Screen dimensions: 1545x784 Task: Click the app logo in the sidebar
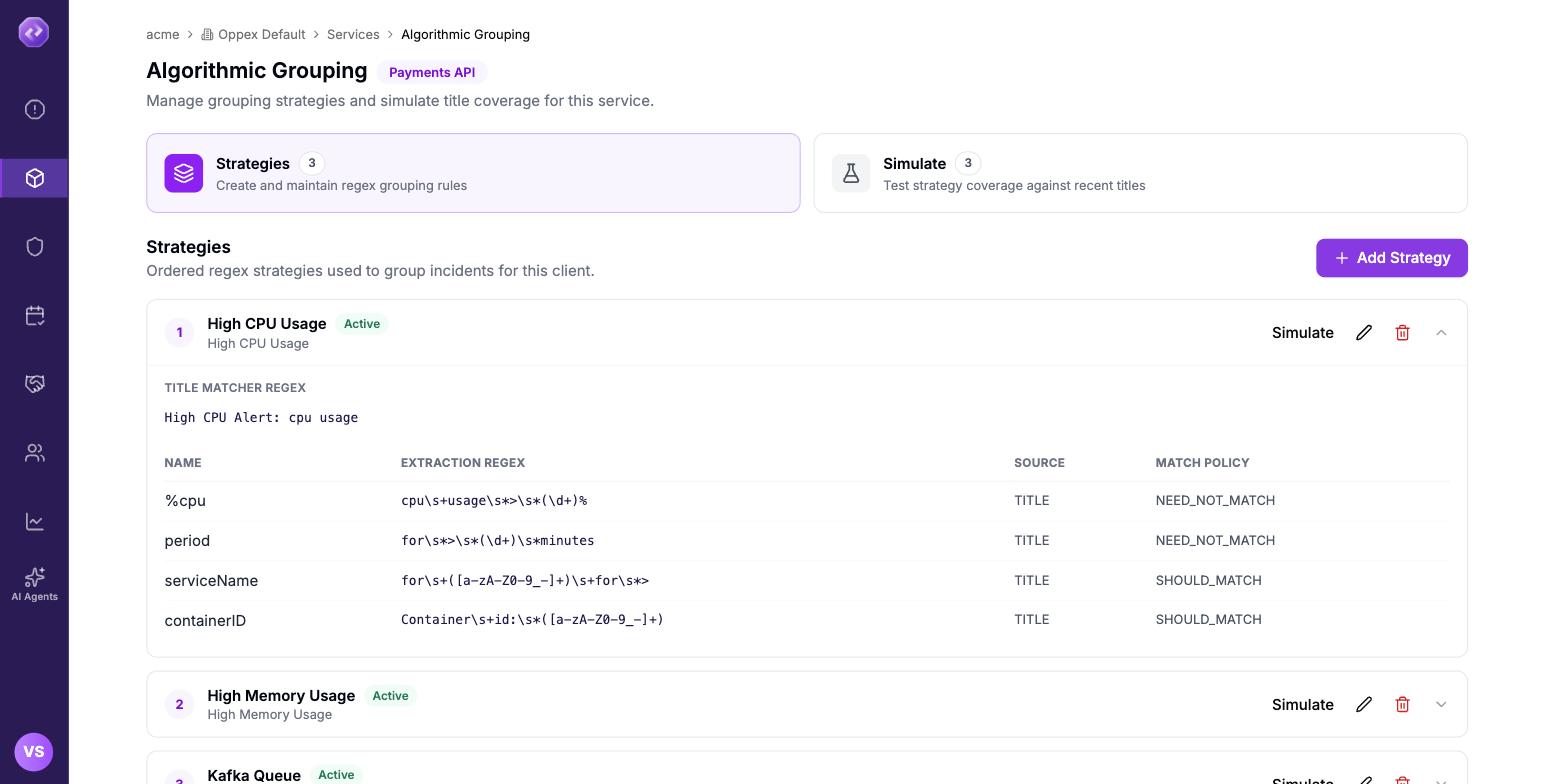tap(34, 32)
